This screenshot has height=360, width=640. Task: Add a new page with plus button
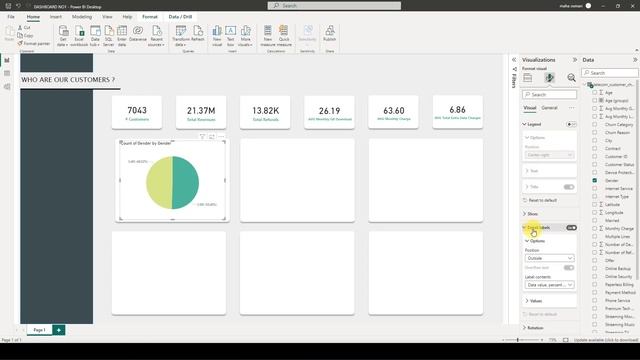tap(59, 330)
